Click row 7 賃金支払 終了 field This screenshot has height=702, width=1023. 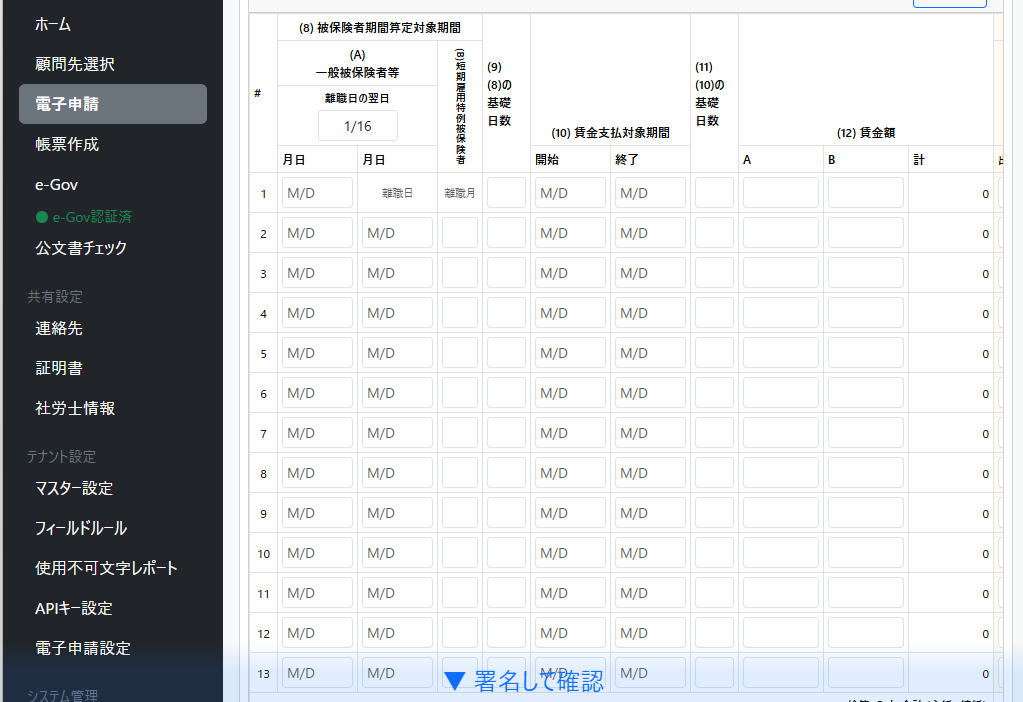tap(650, 433)
